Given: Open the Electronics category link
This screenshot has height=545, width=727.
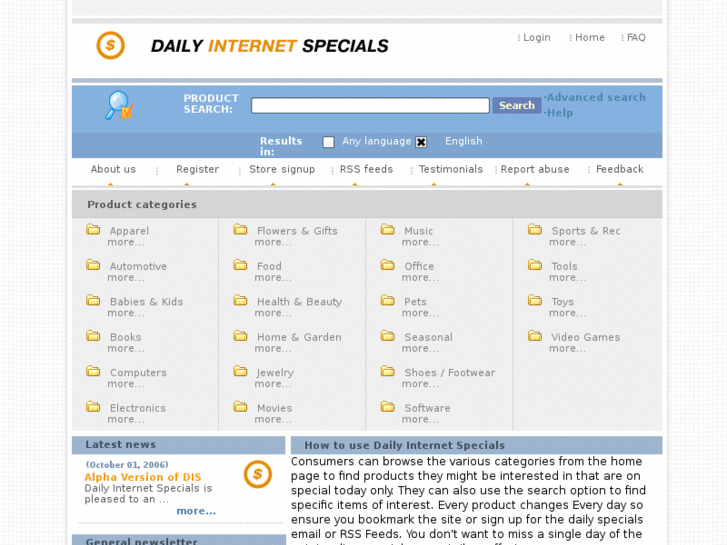Looking at the screenshot, I should [138, 408].
